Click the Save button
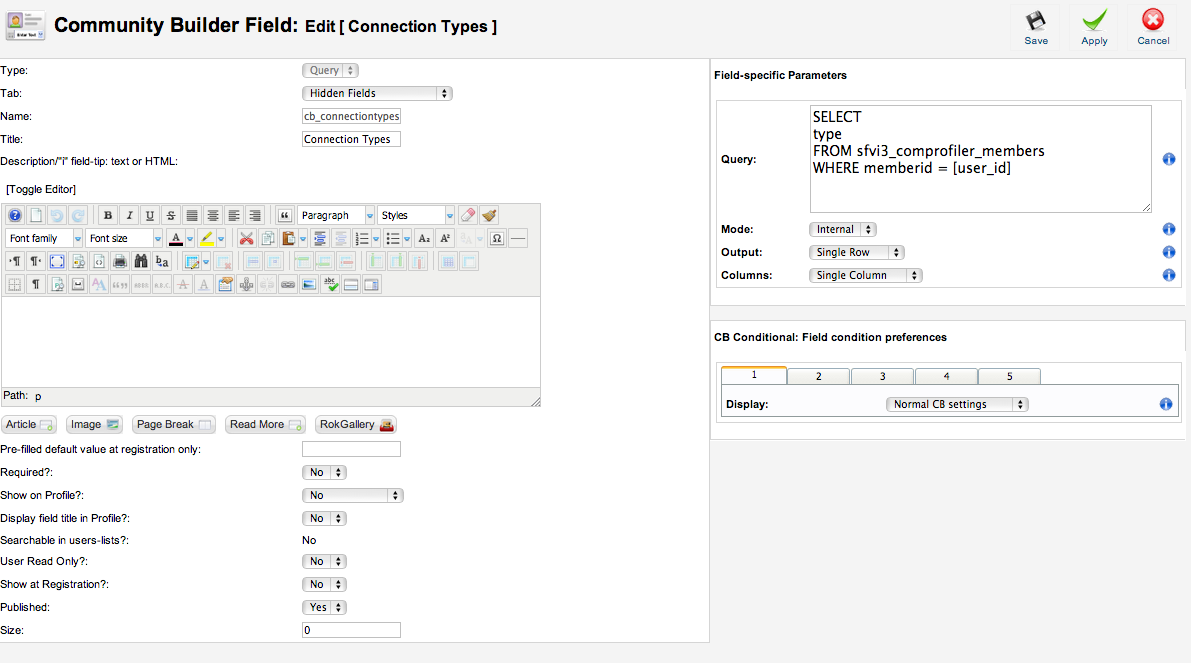This screenshot has width=1191, height=663. point(1036,28)
